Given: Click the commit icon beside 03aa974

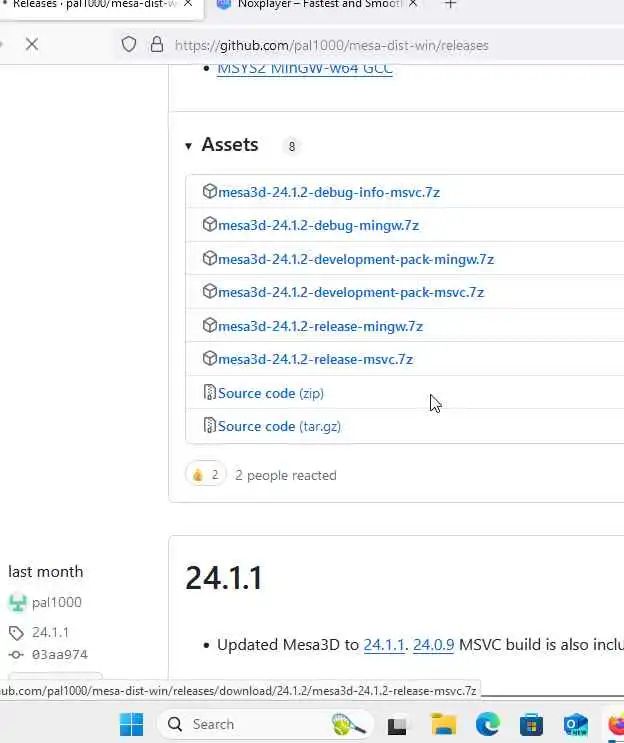Looking at the screenshot, I should click(16, 655).
